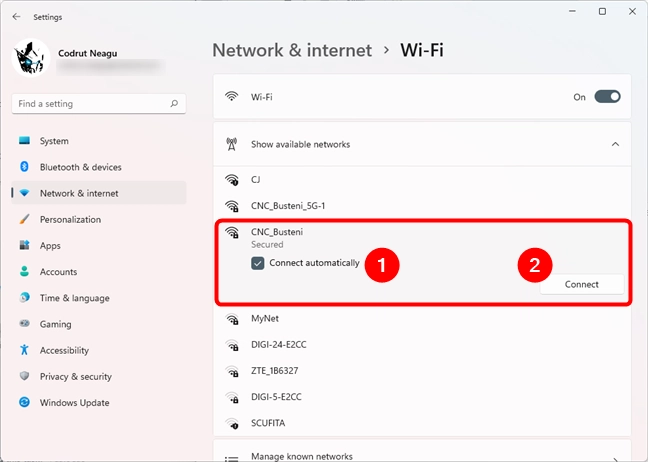
Task: Collapse the Show available networks section
Action: [615, 144]
